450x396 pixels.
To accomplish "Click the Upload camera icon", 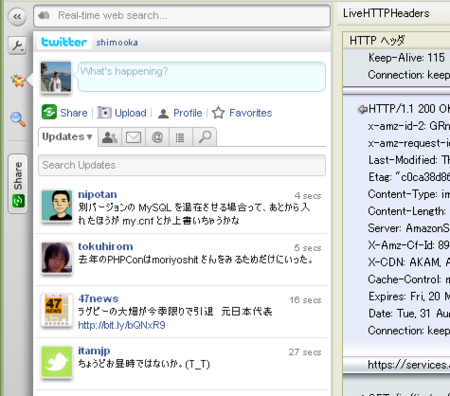I will (104, 113).
